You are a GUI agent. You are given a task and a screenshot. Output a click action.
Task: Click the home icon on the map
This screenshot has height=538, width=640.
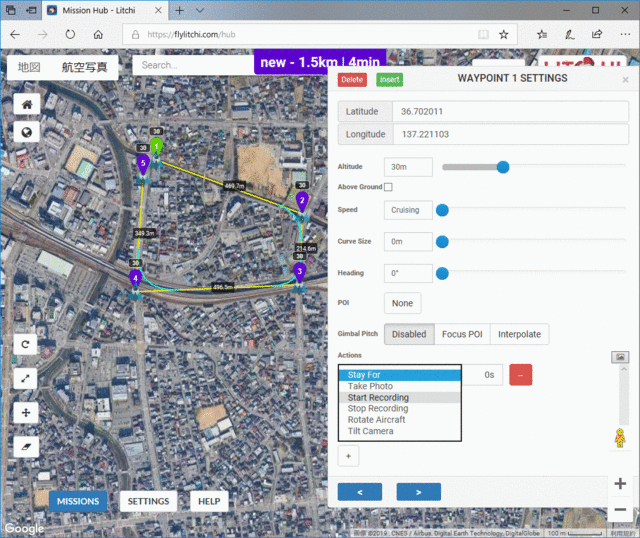tap(27, 104)
